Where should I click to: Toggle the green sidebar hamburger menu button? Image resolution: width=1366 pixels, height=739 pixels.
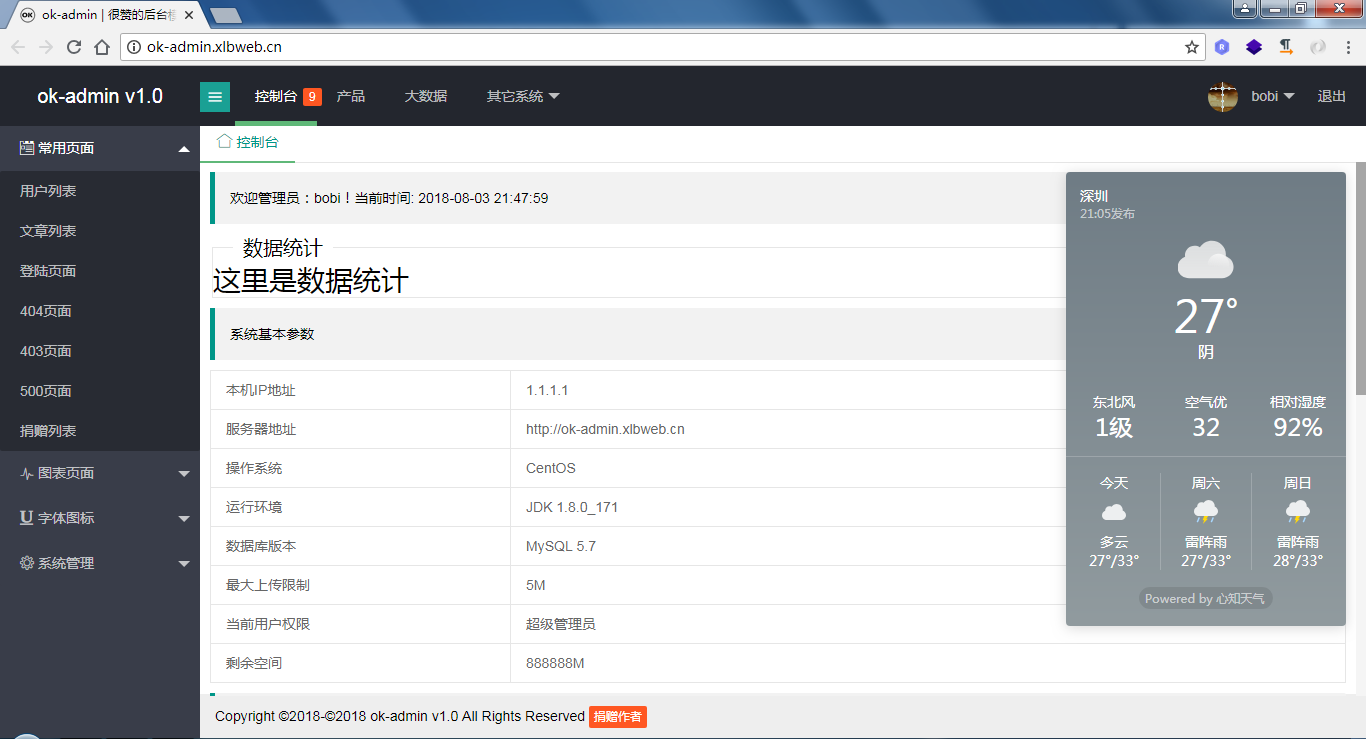pyautogui.click(x=215, y=97)
